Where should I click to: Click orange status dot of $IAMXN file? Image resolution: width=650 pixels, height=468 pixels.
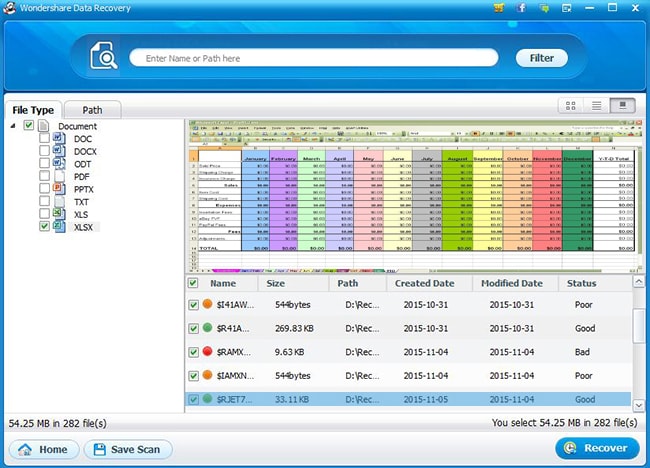click(207, 375)
